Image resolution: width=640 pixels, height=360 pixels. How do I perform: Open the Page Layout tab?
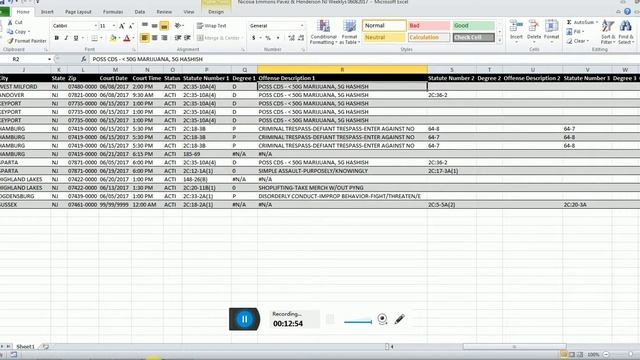point(78,12)
